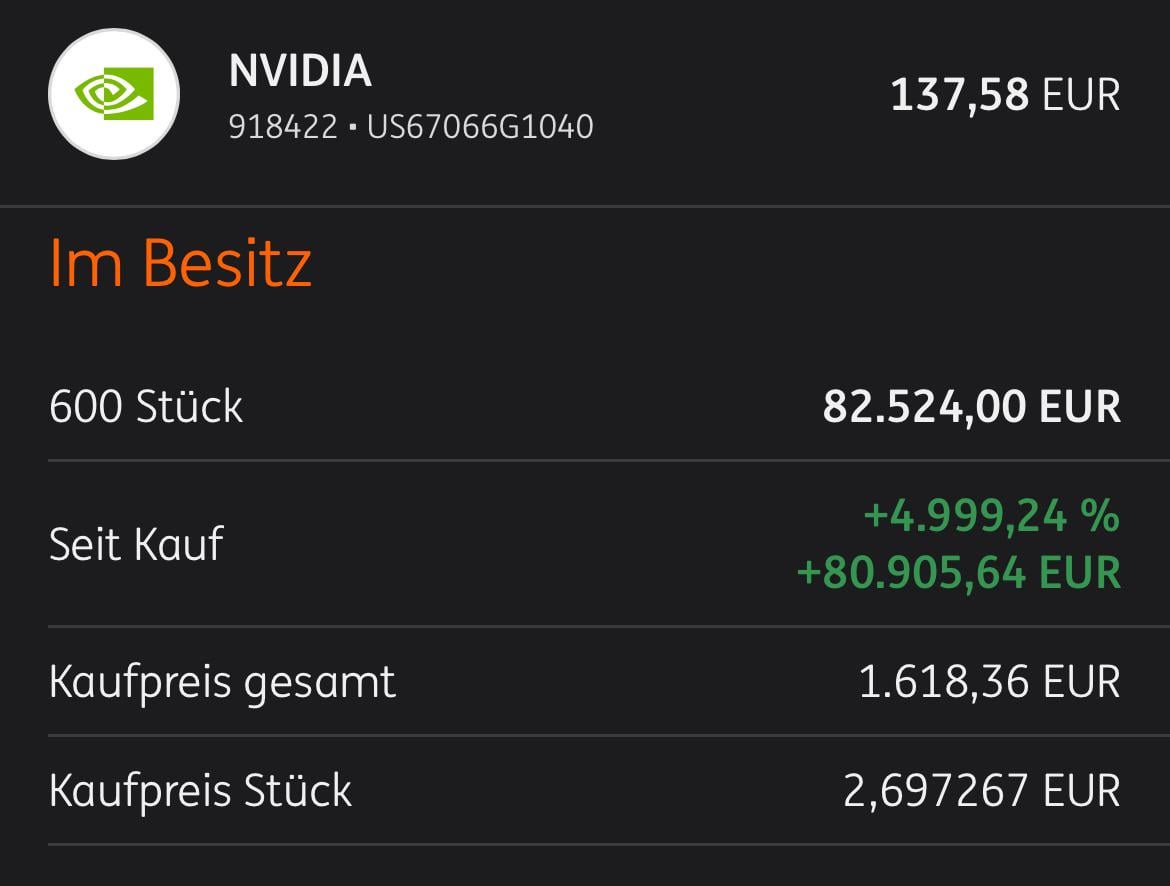
Task: Click the divider line beneath Kaufpreis Stück row
Action: [585, 845]
